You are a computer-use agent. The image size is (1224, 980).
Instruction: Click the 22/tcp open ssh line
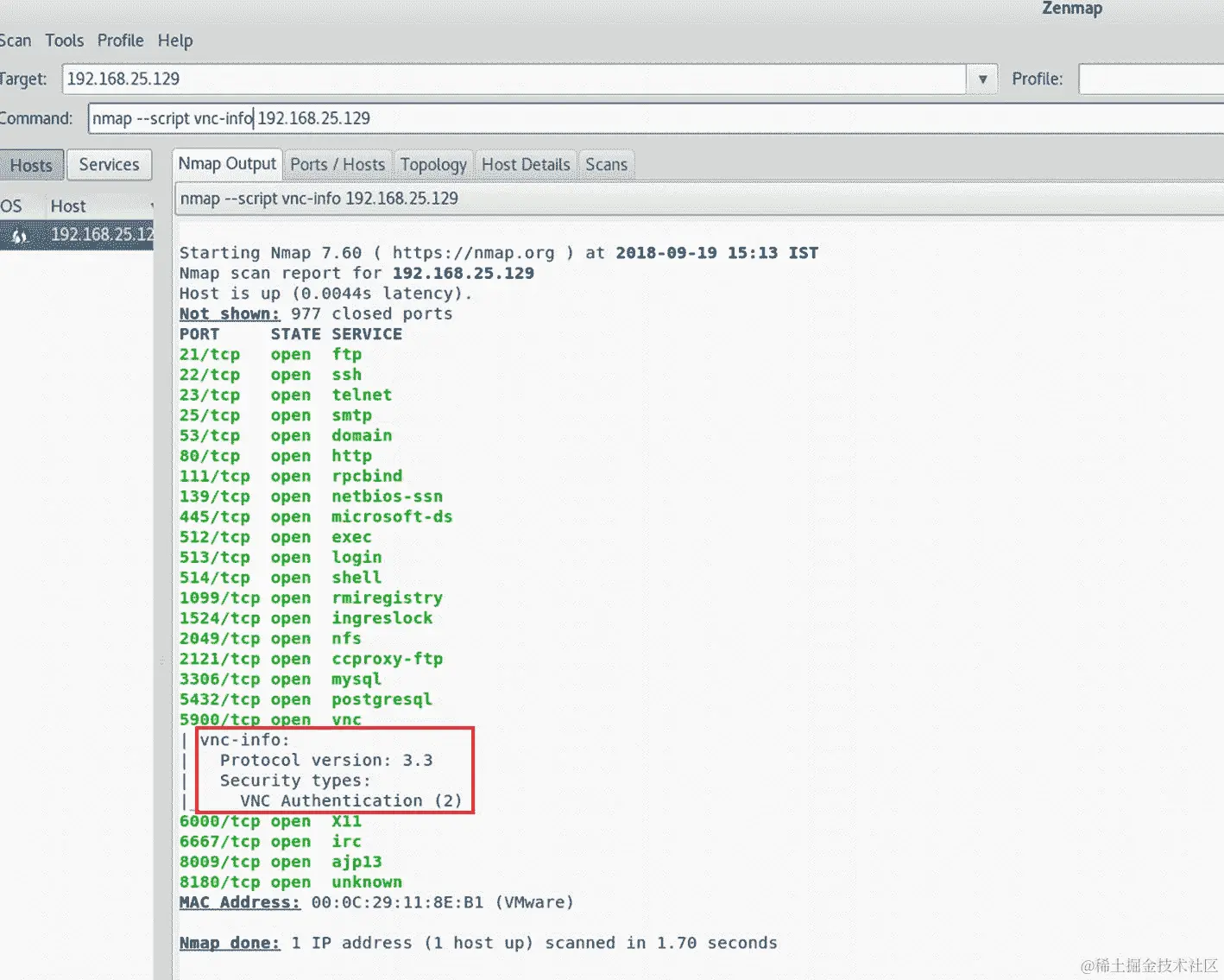tap(270, 375)
